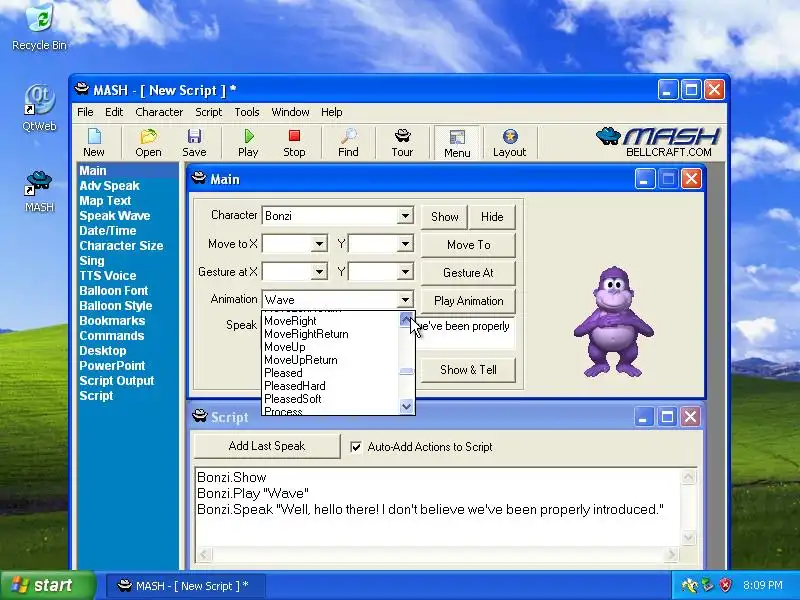Click the Hide character button

tap(492, 217)
